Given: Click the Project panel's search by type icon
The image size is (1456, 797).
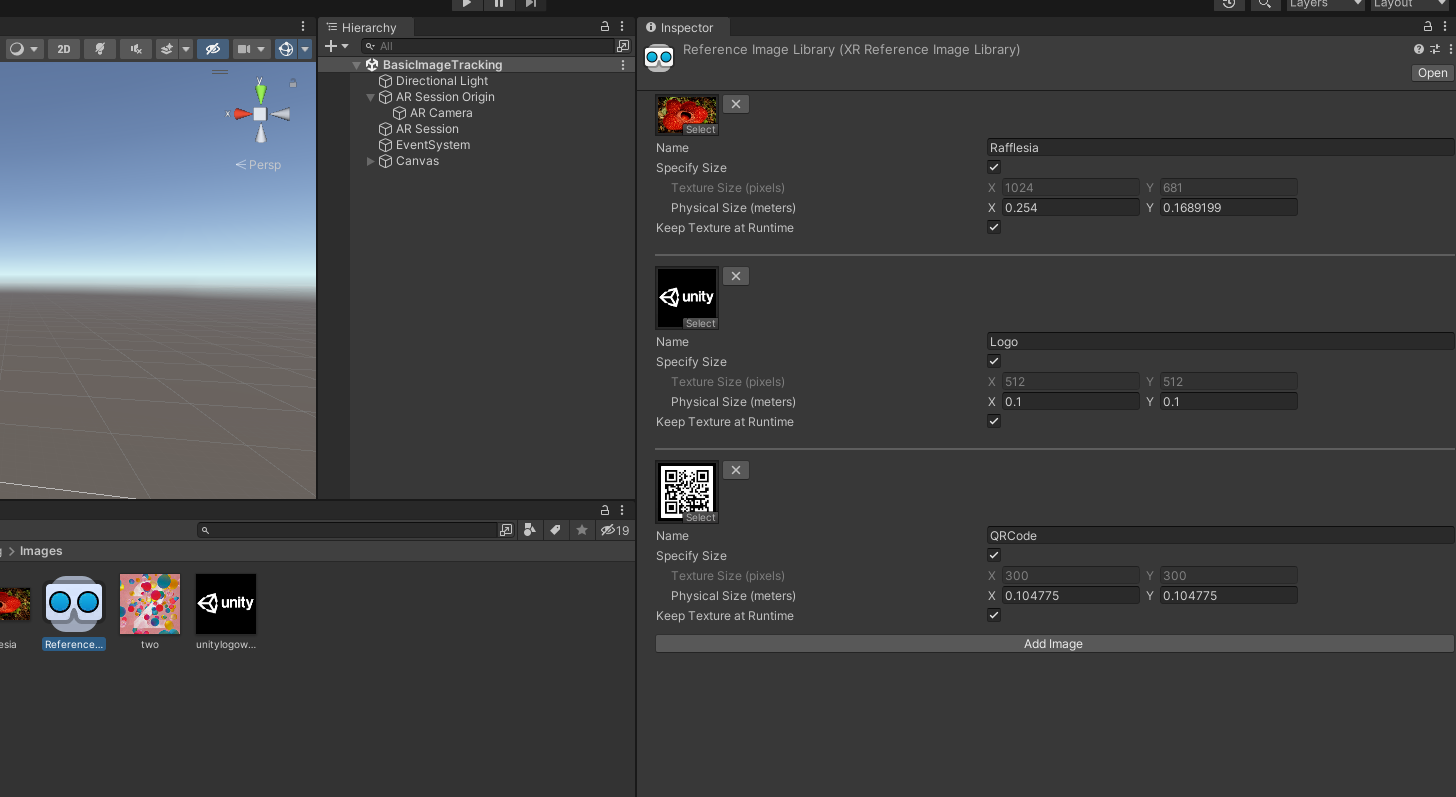Looking at the screenshot, I should tap(530, 530).
